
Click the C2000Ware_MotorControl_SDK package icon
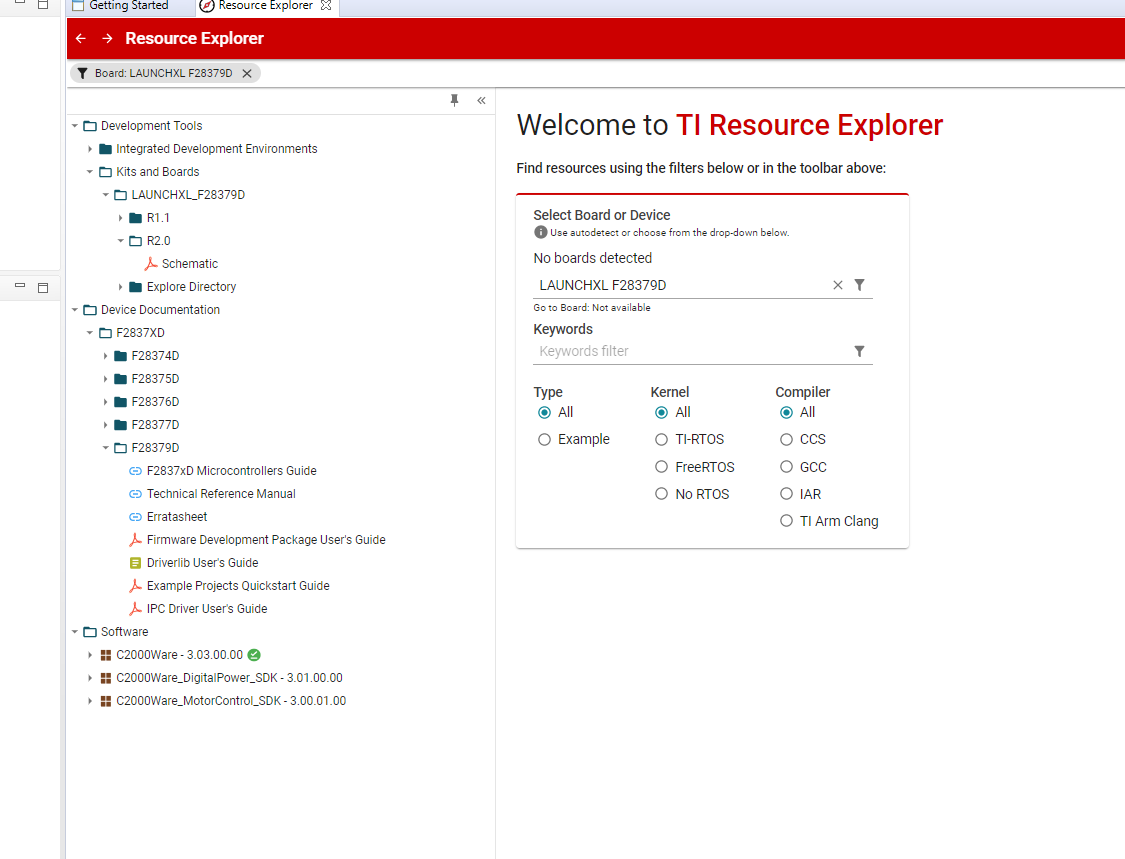pos(105,700)
